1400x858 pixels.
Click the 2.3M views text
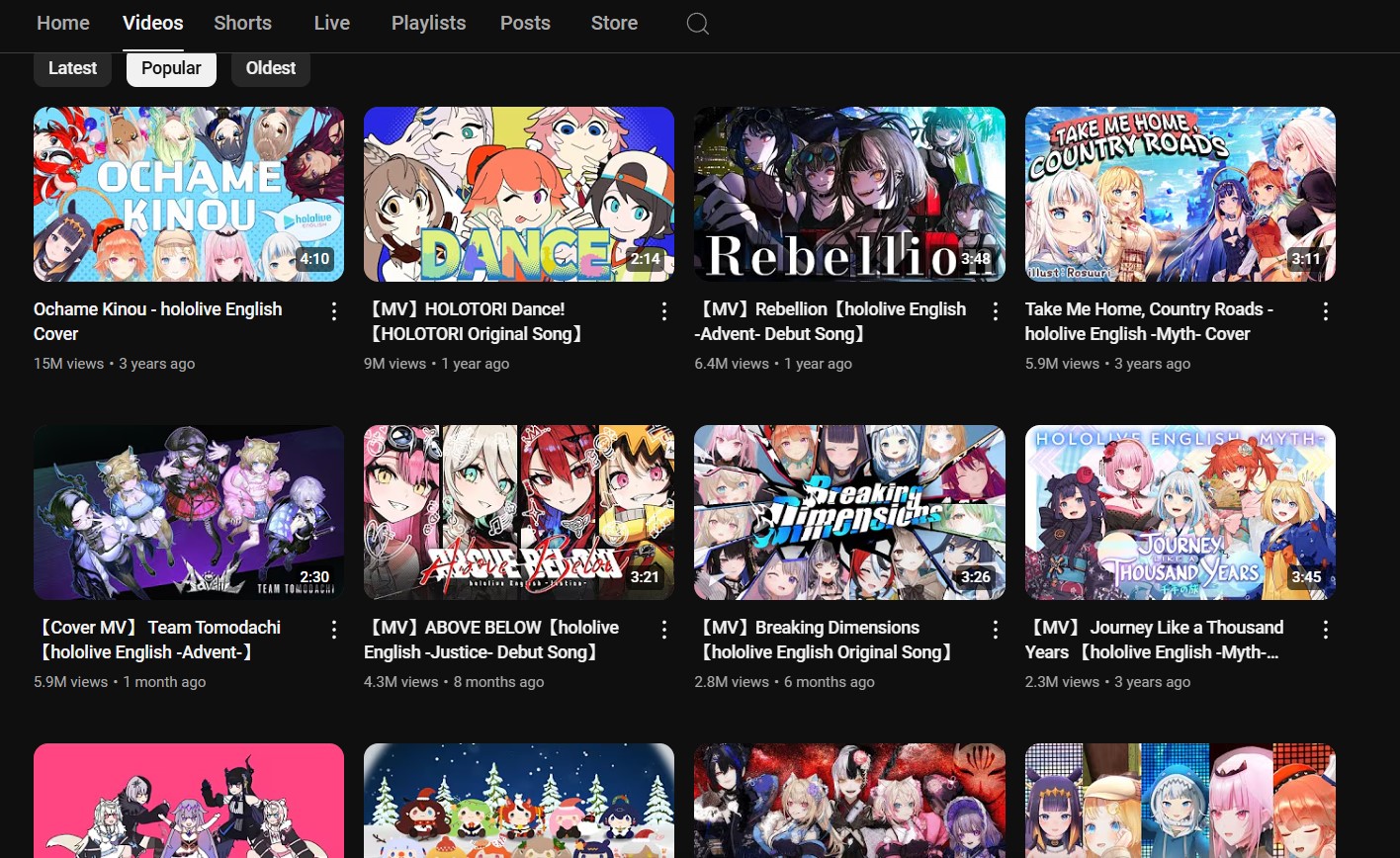(1062, 682)
